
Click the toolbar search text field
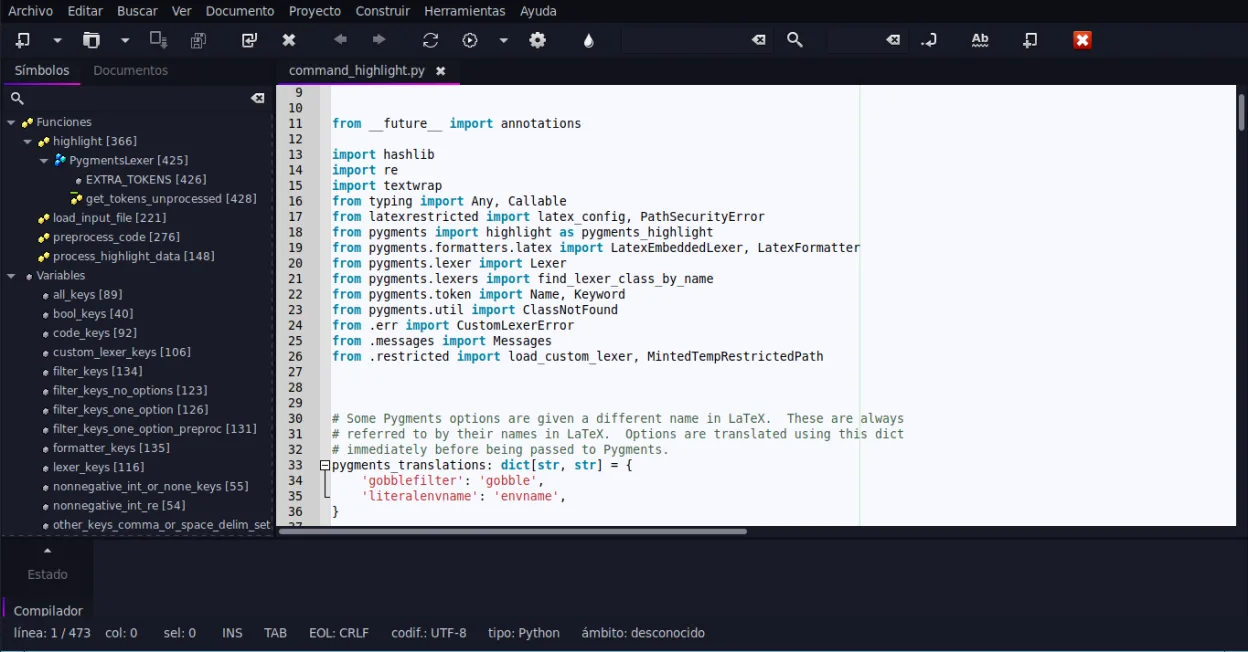click(x=685, y=40)
